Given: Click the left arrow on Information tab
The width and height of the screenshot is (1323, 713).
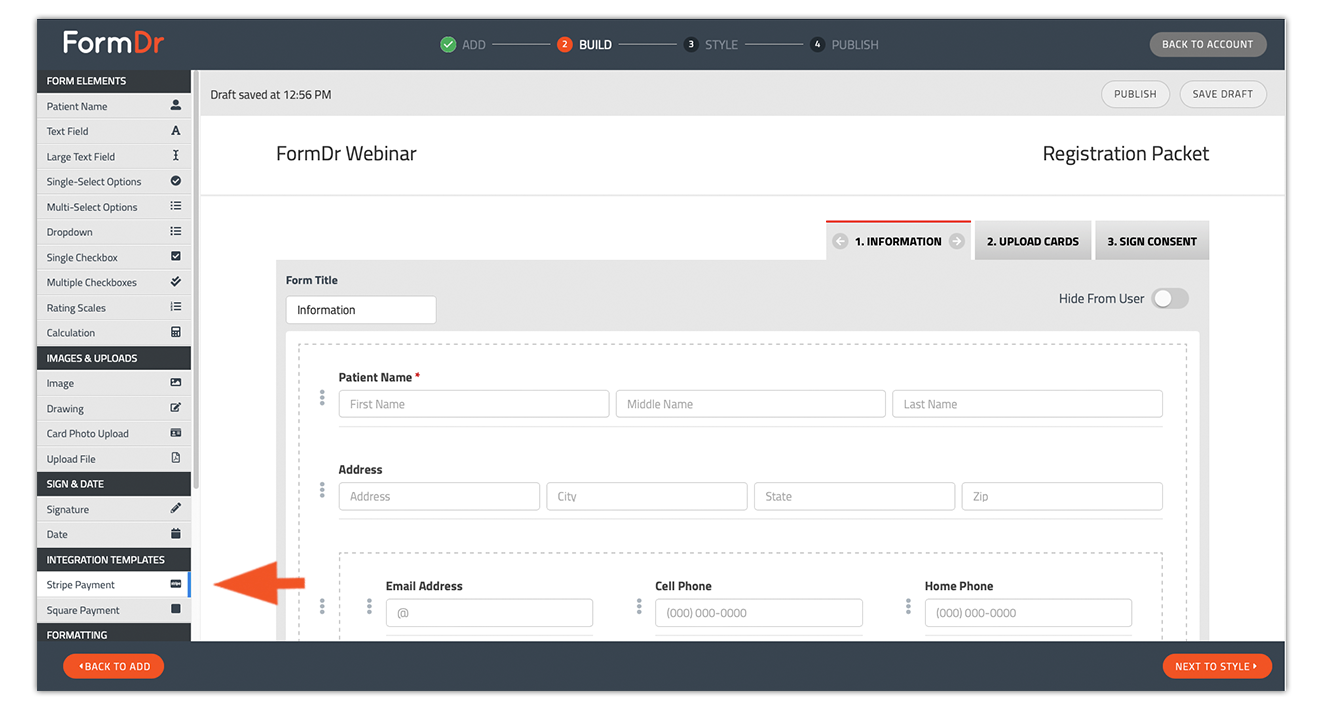Looking at the screenshot, I should tap(840, 241).
